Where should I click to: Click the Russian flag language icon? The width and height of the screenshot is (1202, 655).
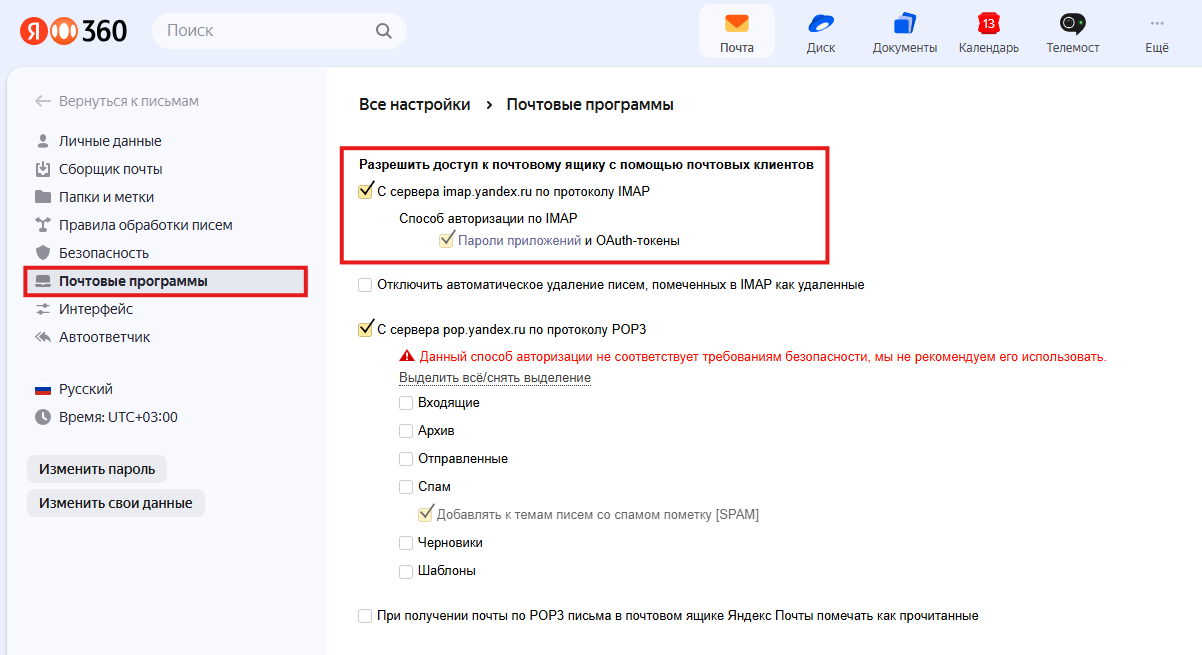43,389
